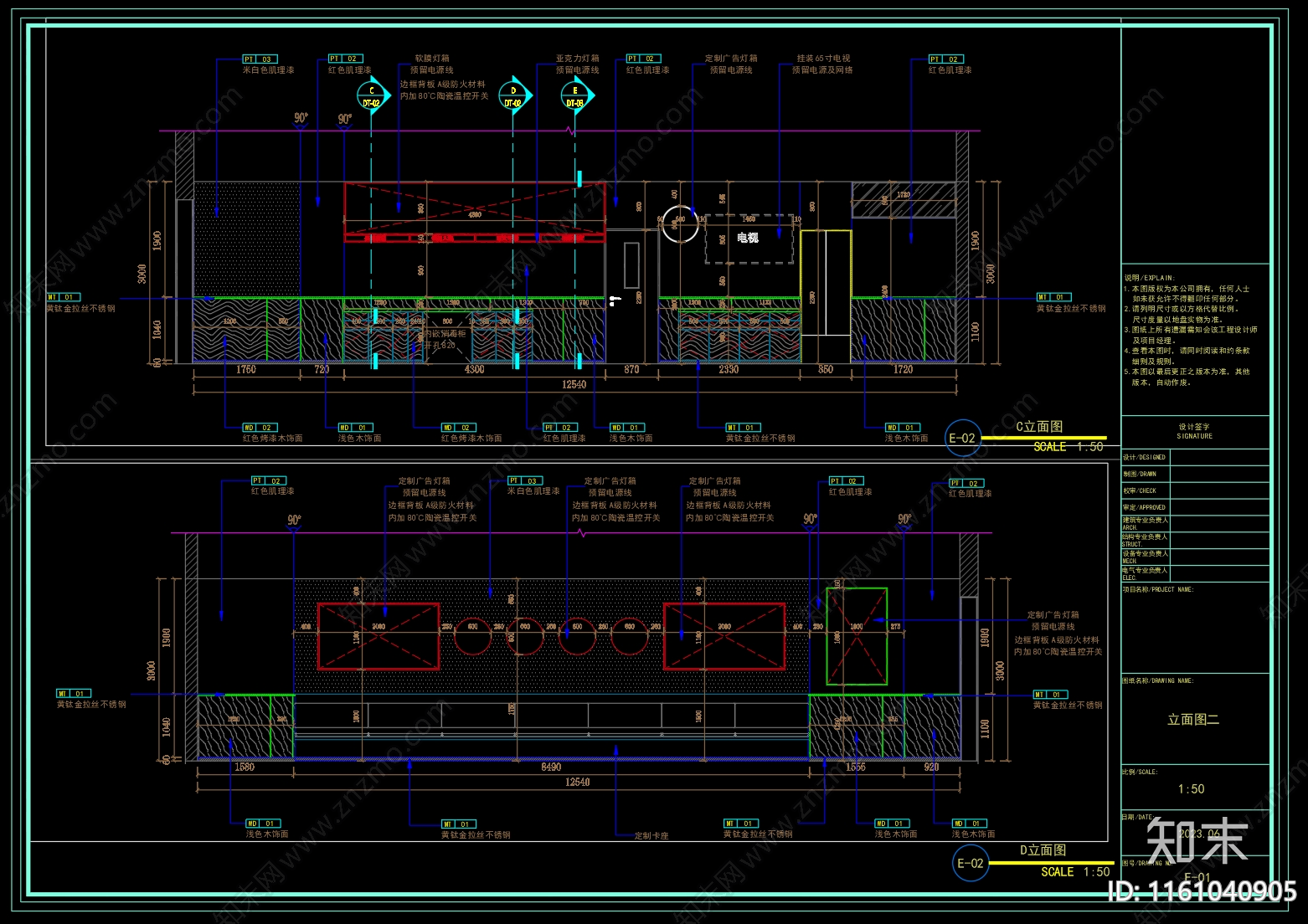
Task: Click the C立面图 title text
Action: click(1039, 427)
